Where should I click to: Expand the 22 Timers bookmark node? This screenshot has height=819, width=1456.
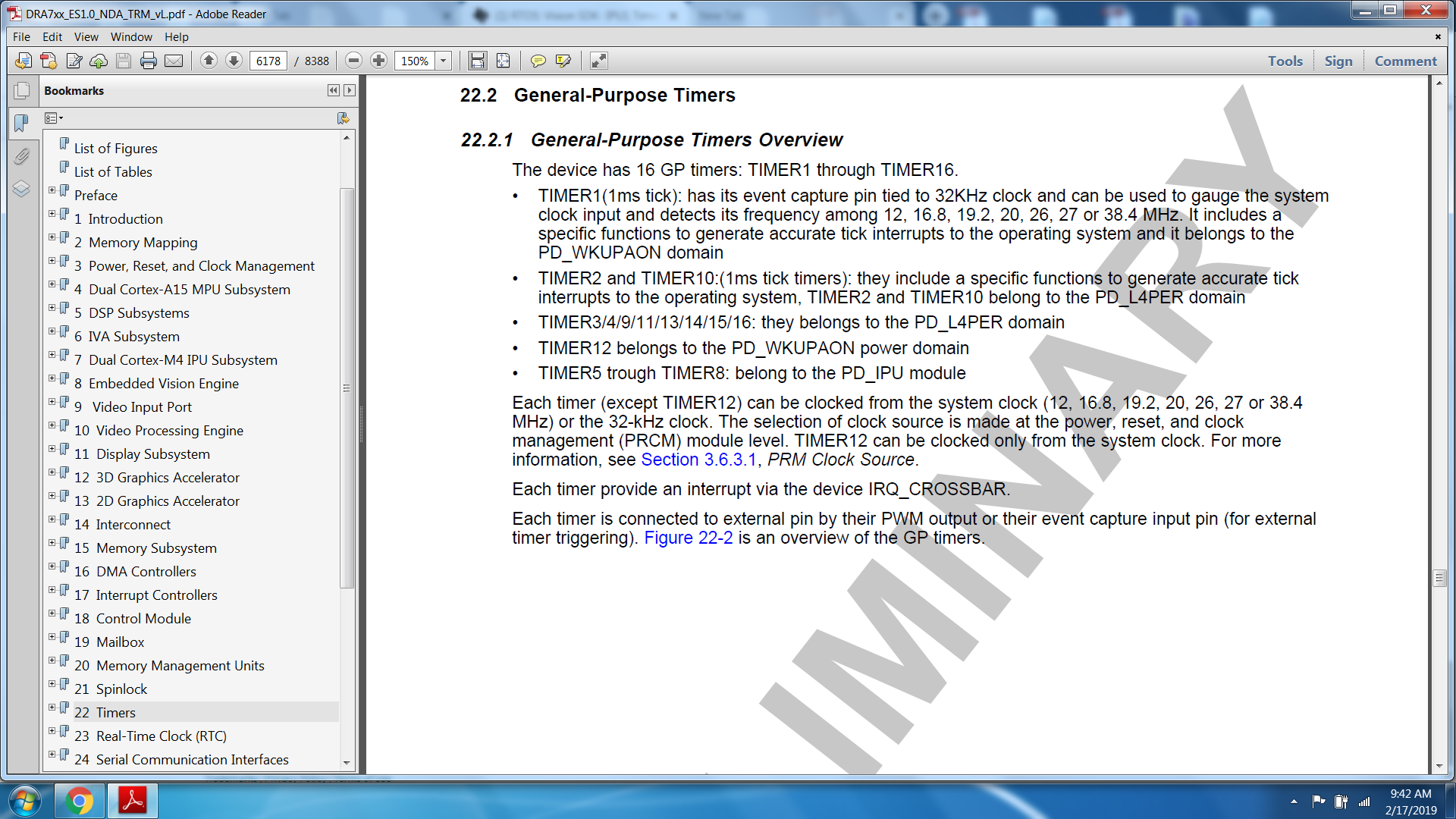click(52, 708)
